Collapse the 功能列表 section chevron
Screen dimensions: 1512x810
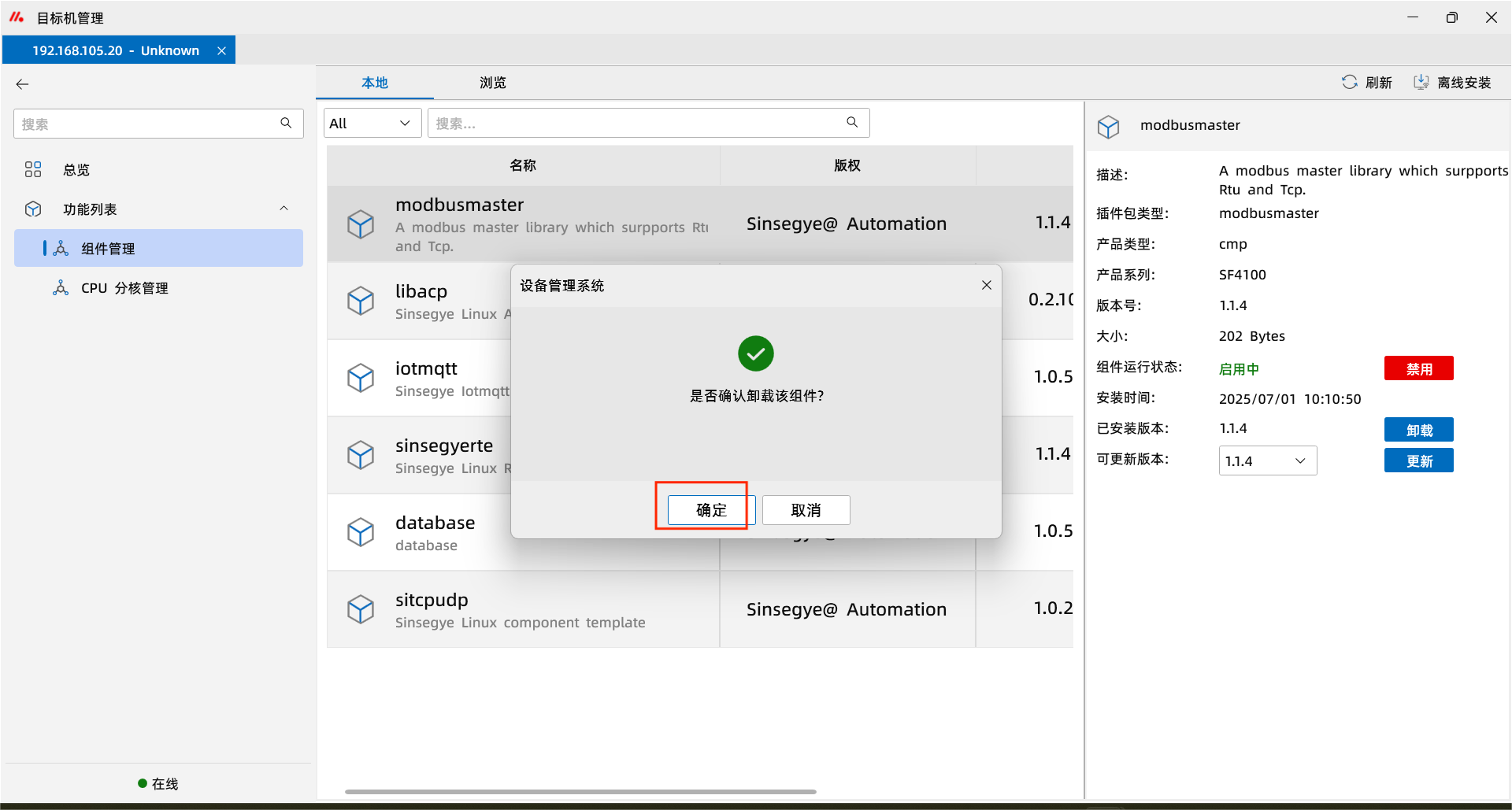point(283,209)
